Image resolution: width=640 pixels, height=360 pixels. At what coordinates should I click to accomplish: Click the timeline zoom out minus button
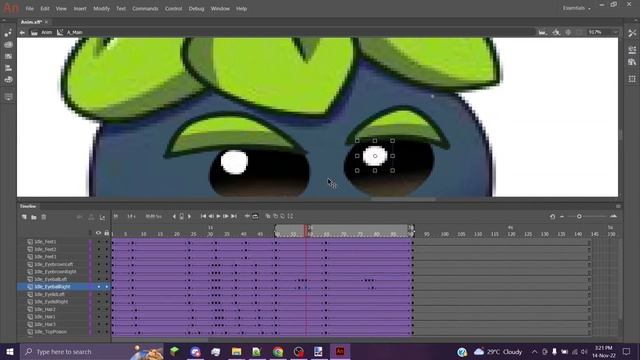(x=562, y=216)
